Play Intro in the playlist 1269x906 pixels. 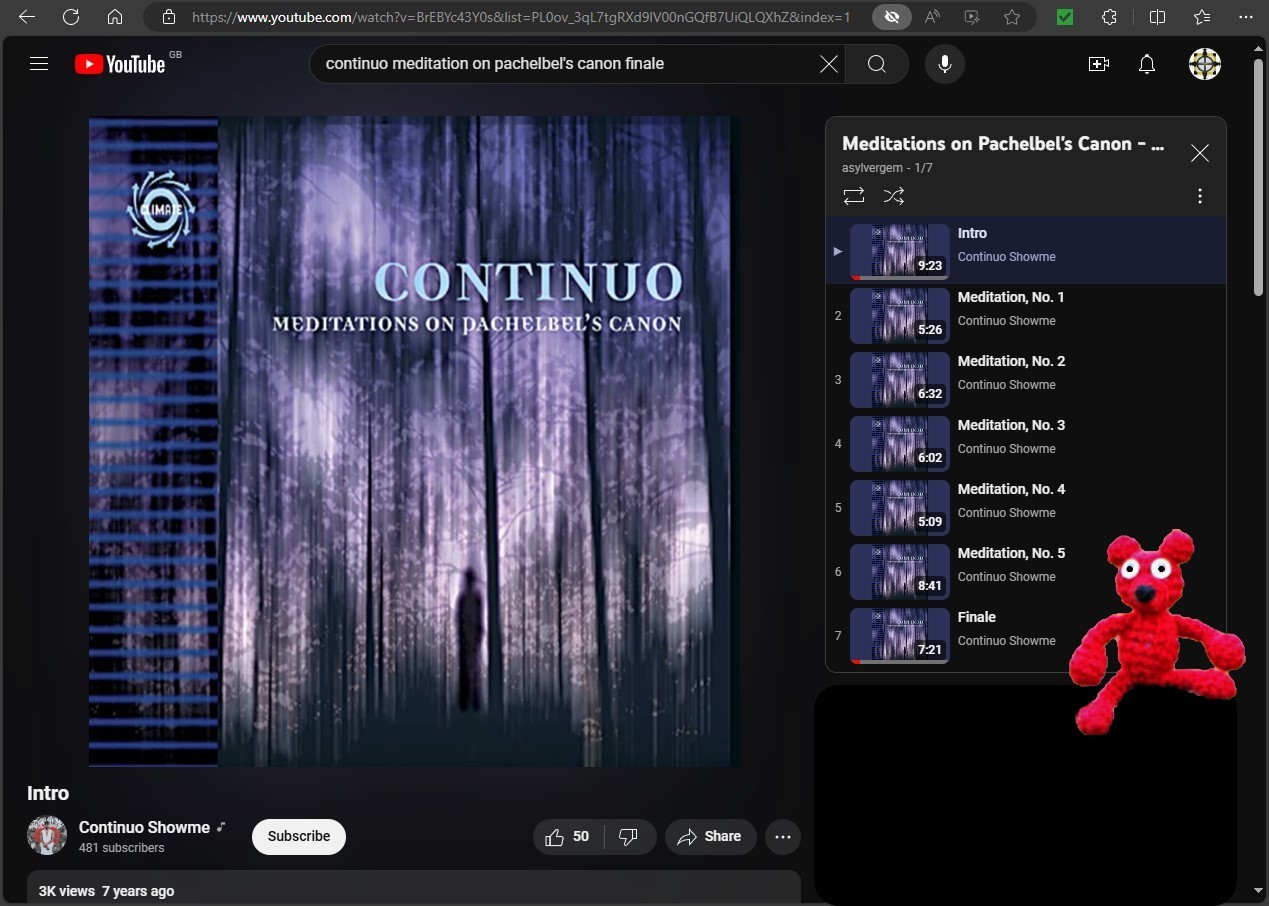(x=1026, y=252)
